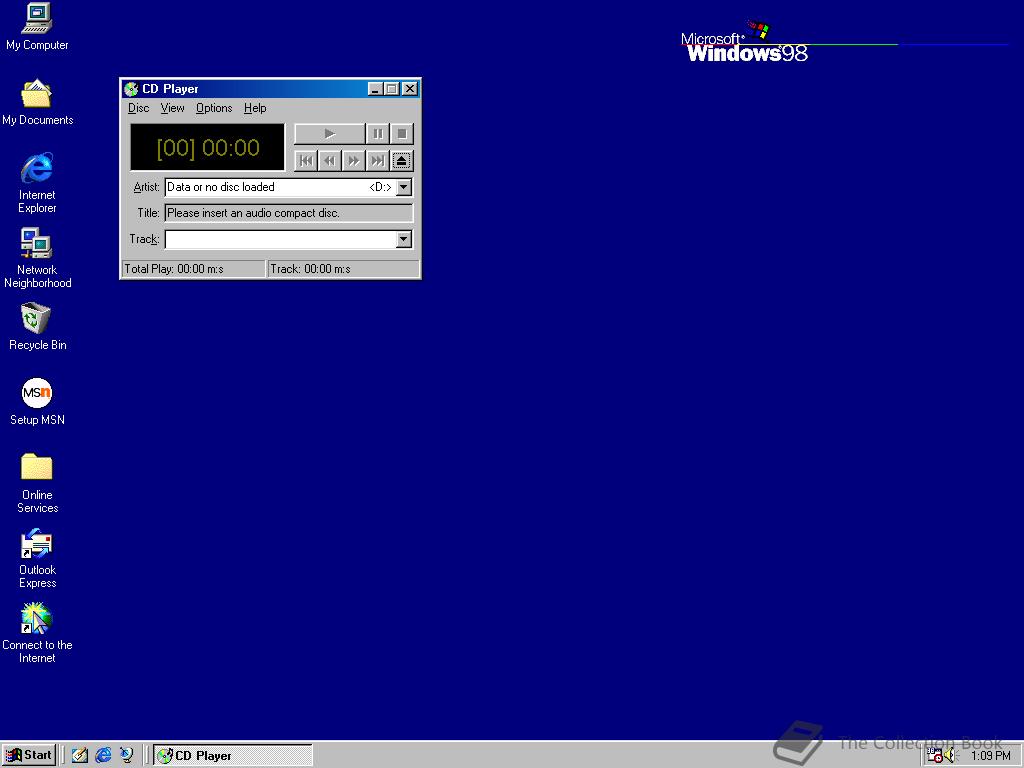The image size is (1024, 768).
Task: Select the My Computer desktop icon
Action: click(x=37, y=27)
